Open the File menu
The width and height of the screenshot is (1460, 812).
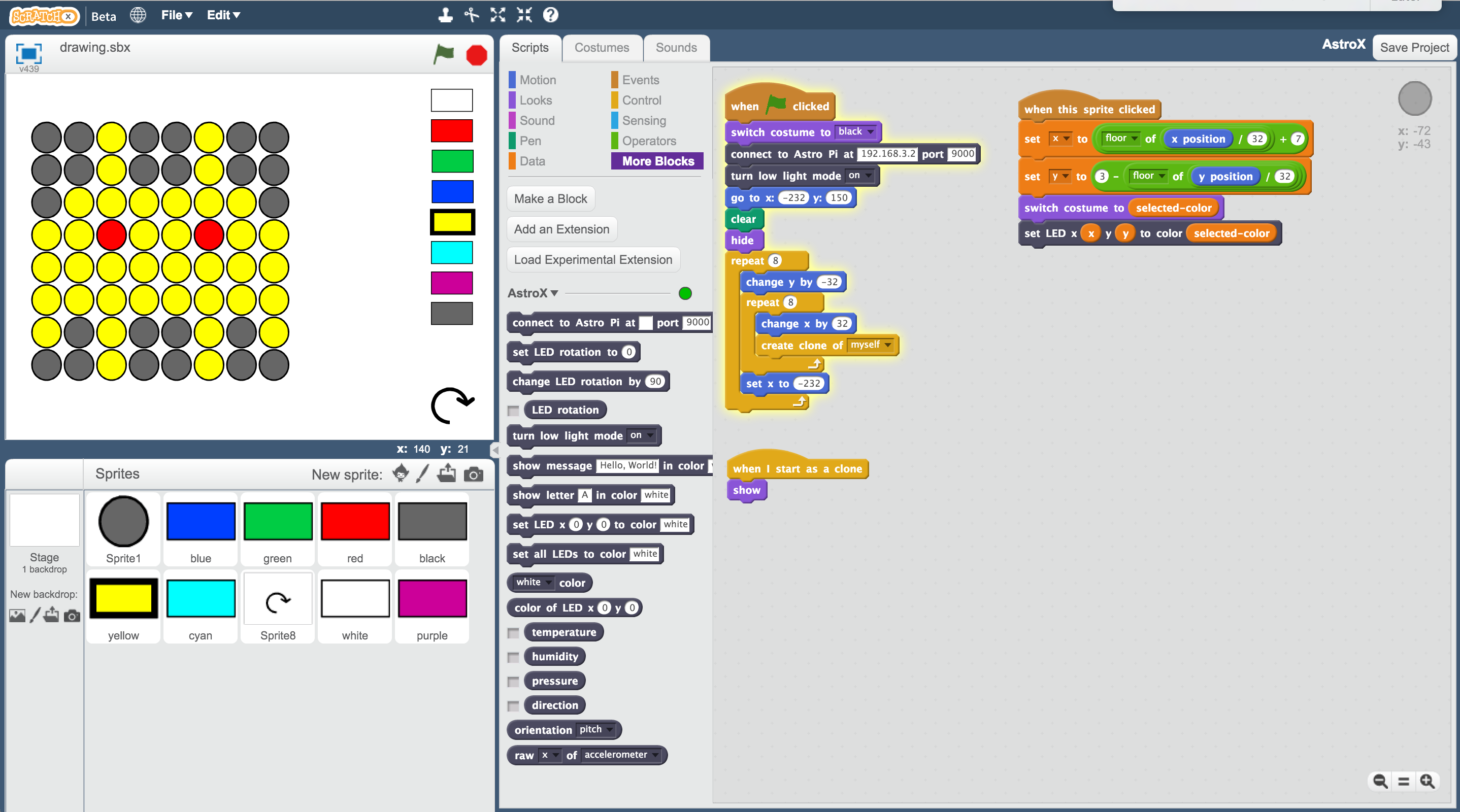point(176,15)
